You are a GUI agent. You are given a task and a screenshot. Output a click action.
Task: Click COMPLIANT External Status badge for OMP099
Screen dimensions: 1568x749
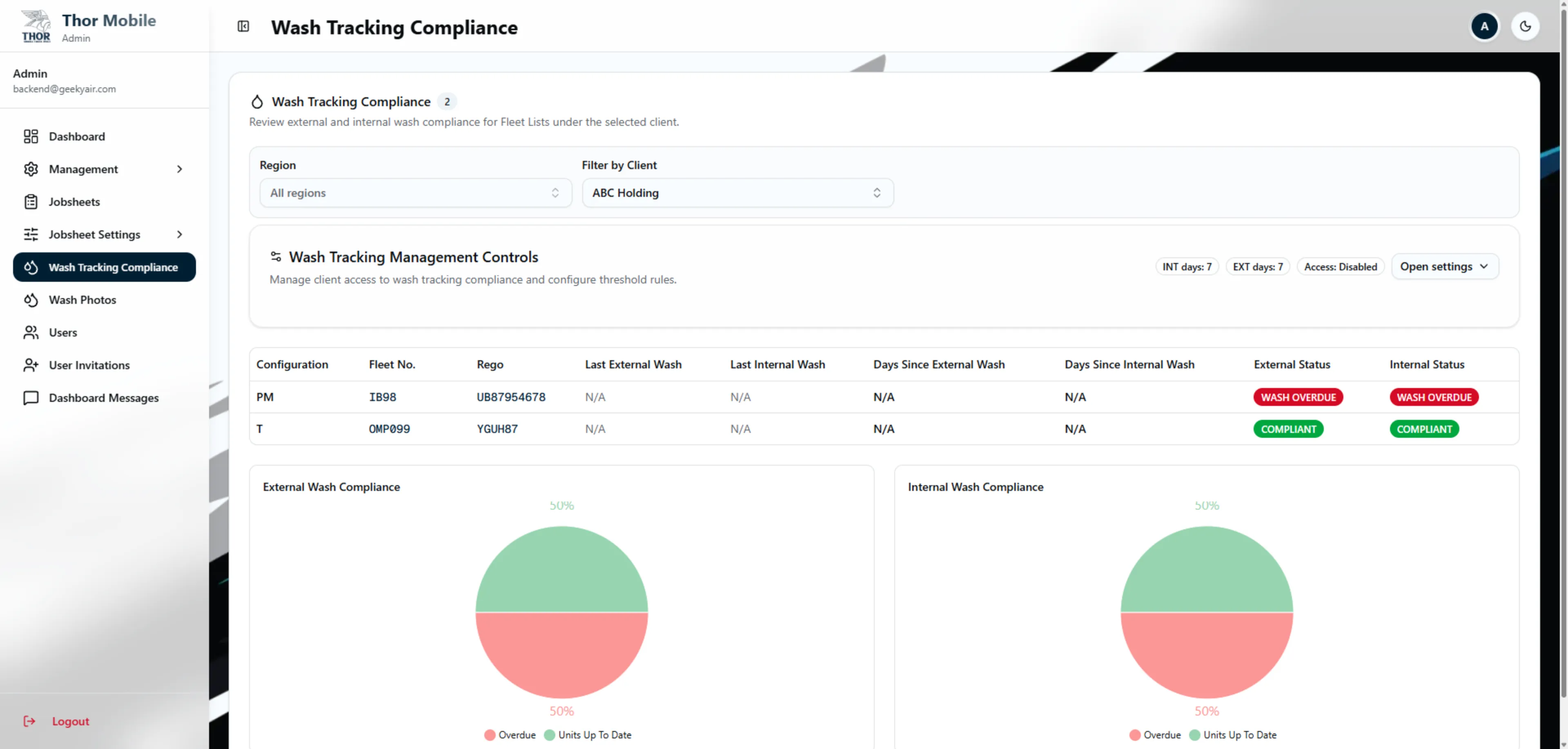(1288, 429)
